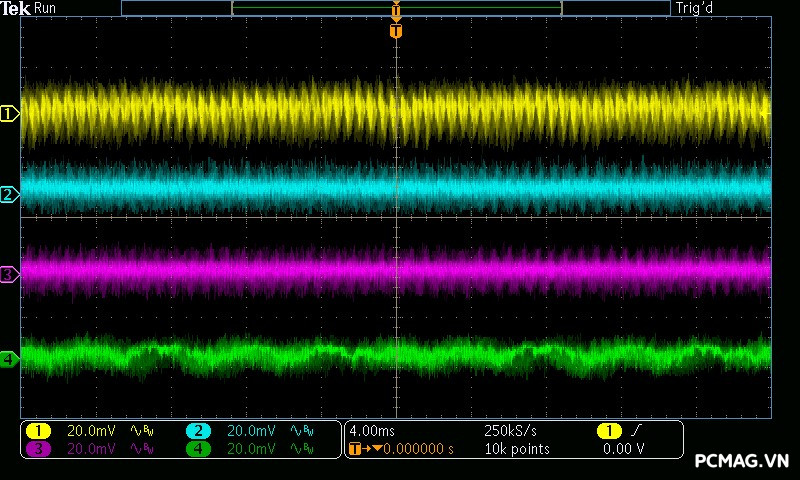800x480 pixels.
Task: Click the trigger level arrow on right edge
Action: 768,113
